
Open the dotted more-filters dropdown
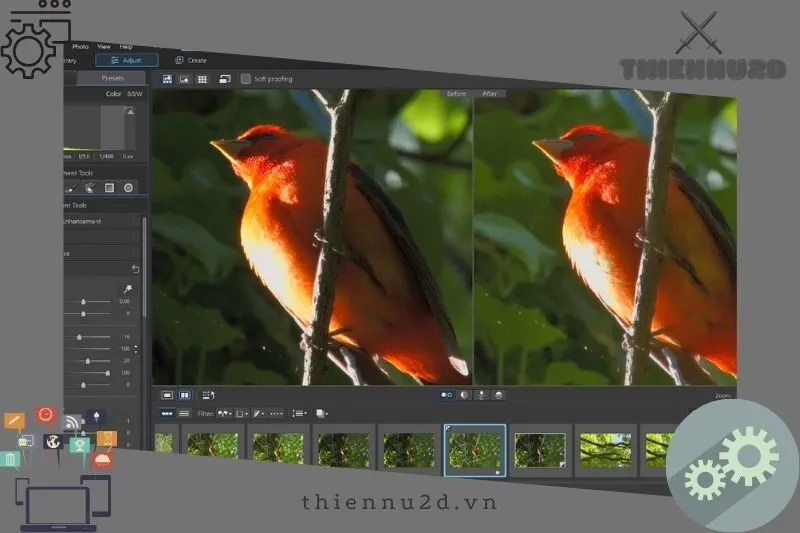(276, 414)
